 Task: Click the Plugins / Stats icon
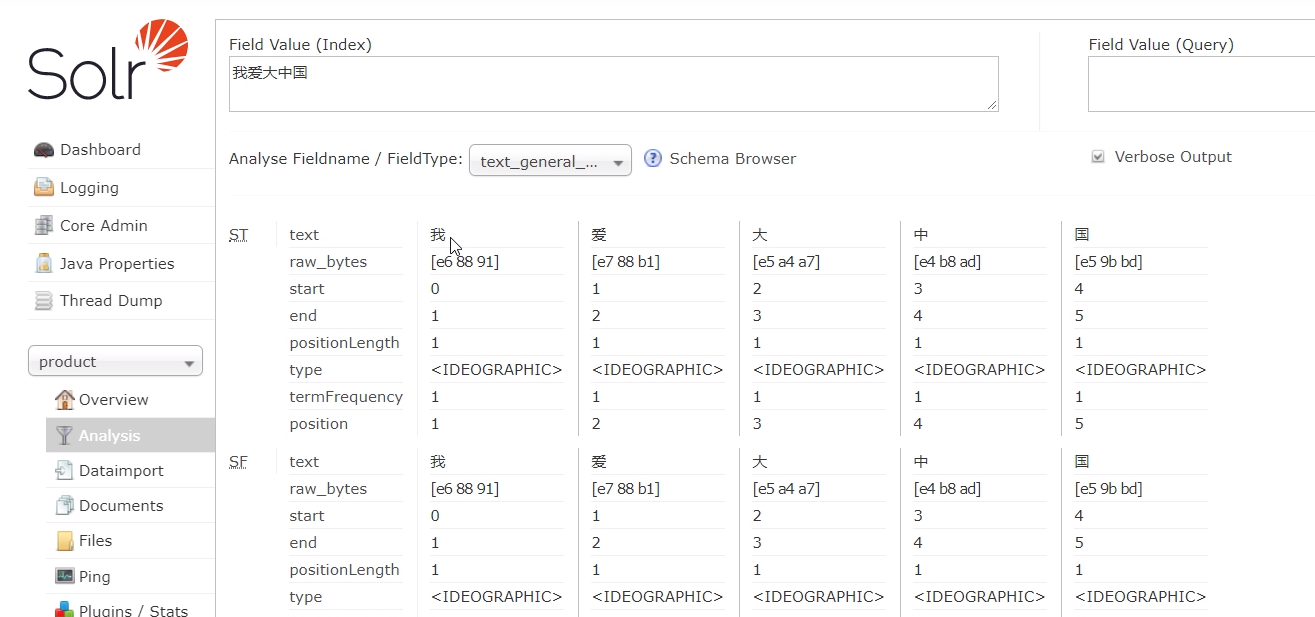[x=65, y=609]
